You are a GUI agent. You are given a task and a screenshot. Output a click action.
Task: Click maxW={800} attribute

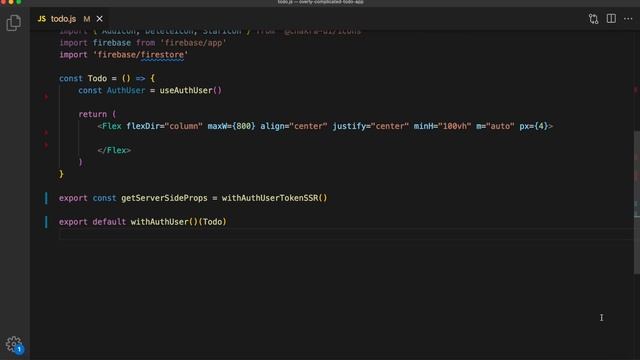click(x=231, y=126)
